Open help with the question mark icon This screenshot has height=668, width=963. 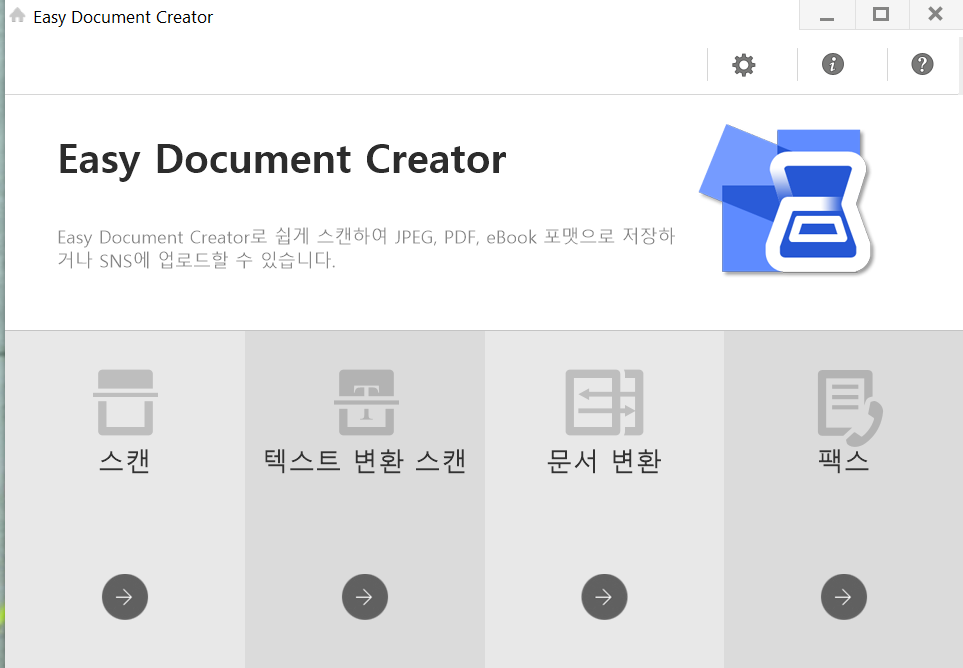point(922,64)
